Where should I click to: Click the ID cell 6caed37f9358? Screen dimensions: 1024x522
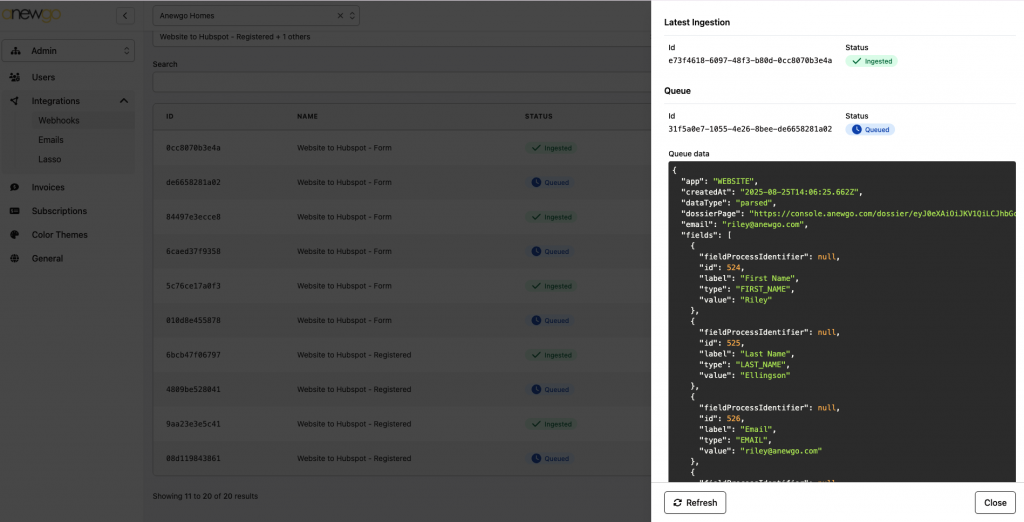pyautogui.click(x=193, y=252)
